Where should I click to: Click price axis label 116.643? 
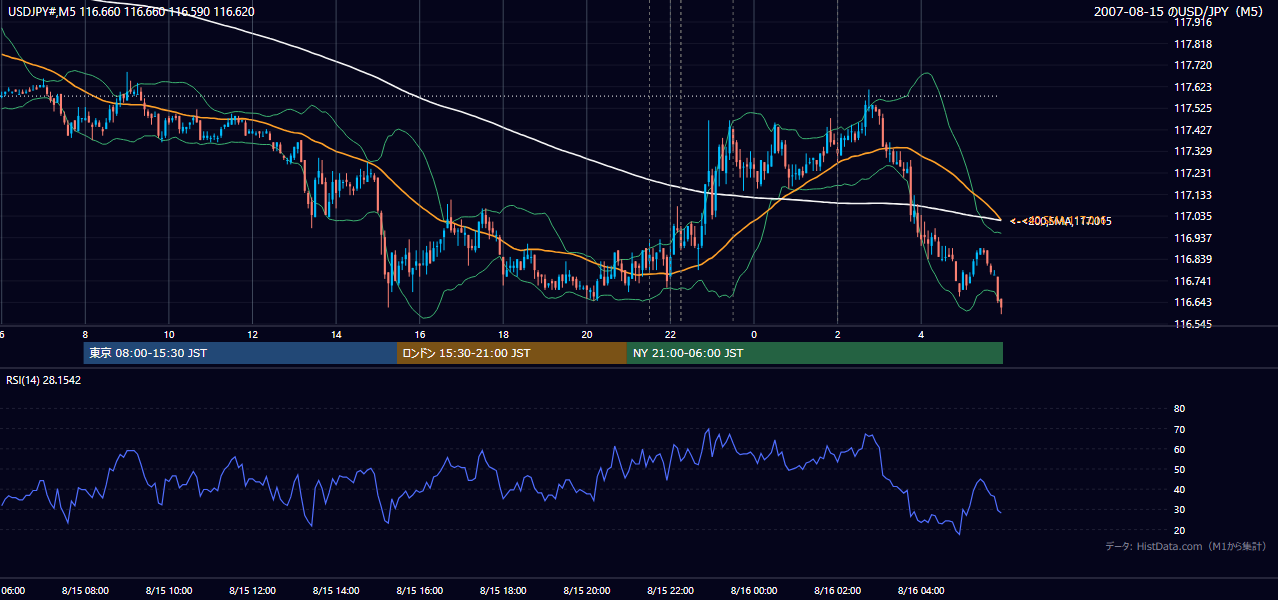coord(1193,303)
